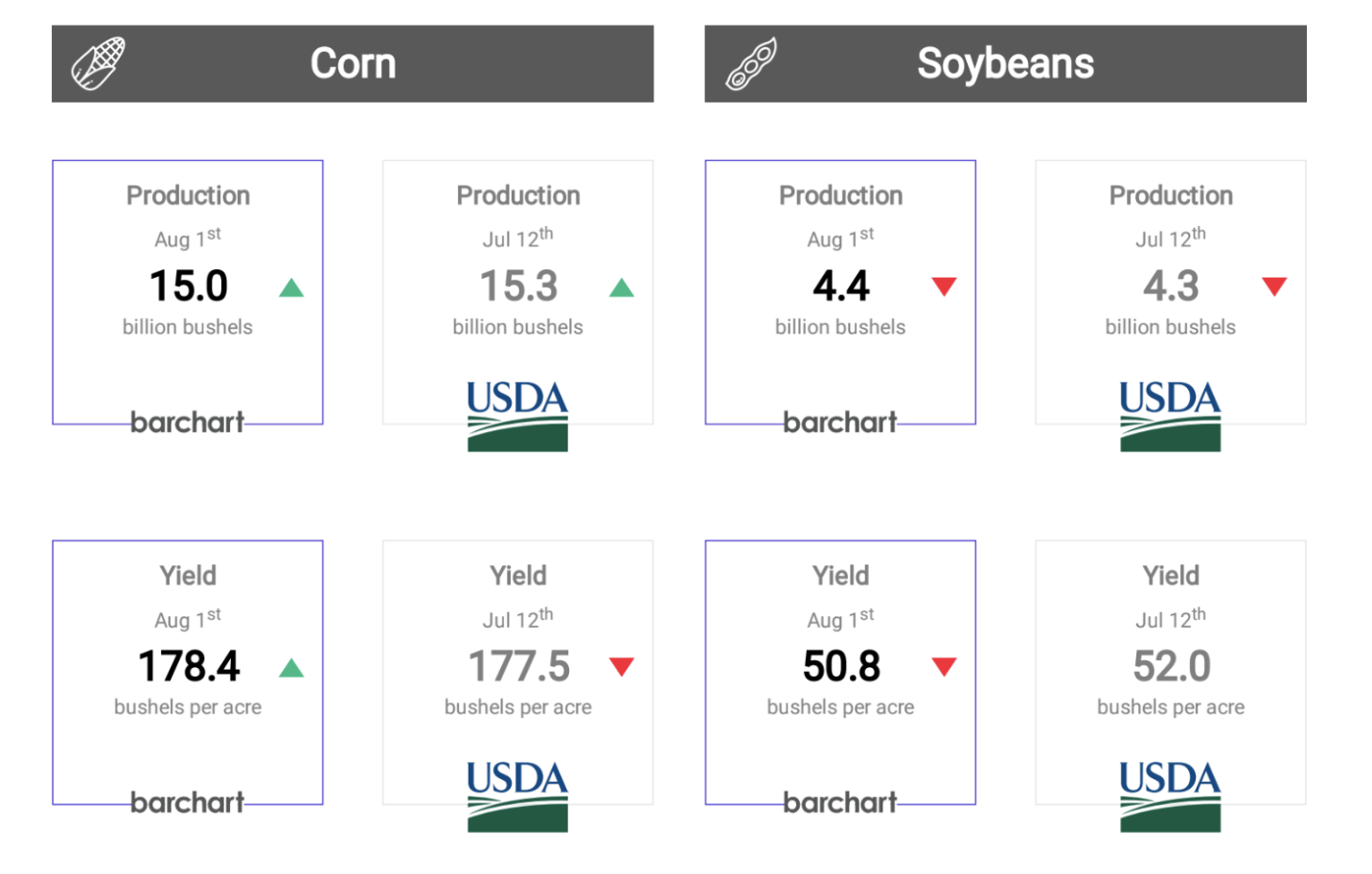Click barchart logo under corn production 15.0

188,422
